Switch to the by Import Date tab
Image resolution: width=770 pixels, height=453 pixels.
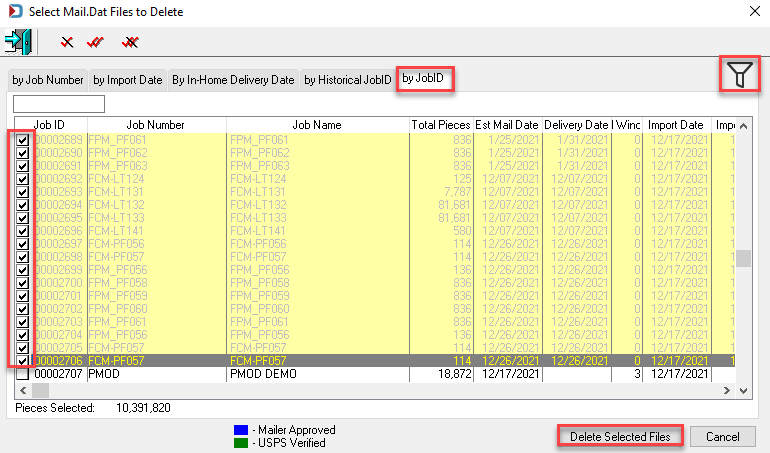(x=128, y=80)
